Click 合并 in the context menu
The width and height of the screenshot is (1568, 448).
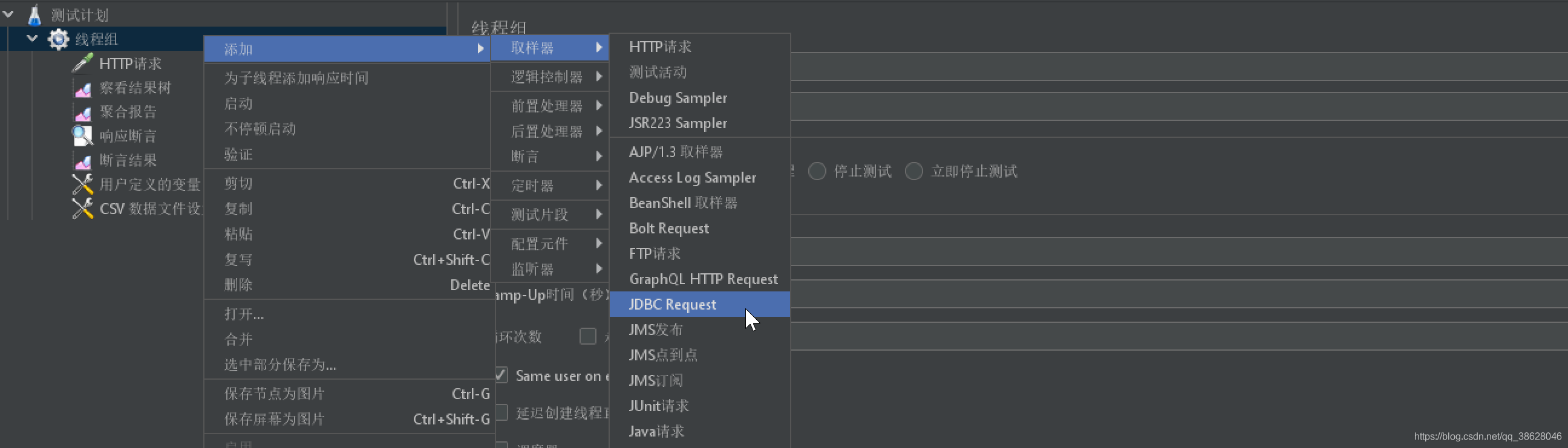click(x=348, y=339)
